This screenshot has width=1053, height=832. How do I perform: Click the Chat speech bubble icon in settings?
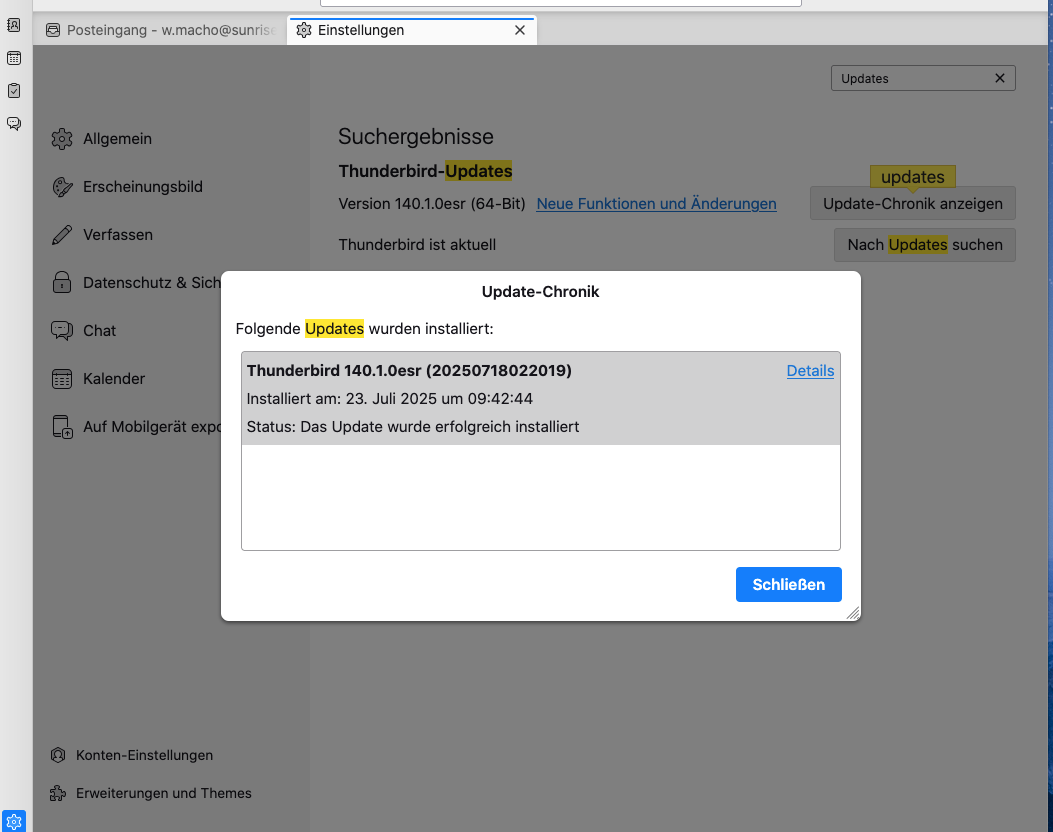click(62, 330)
